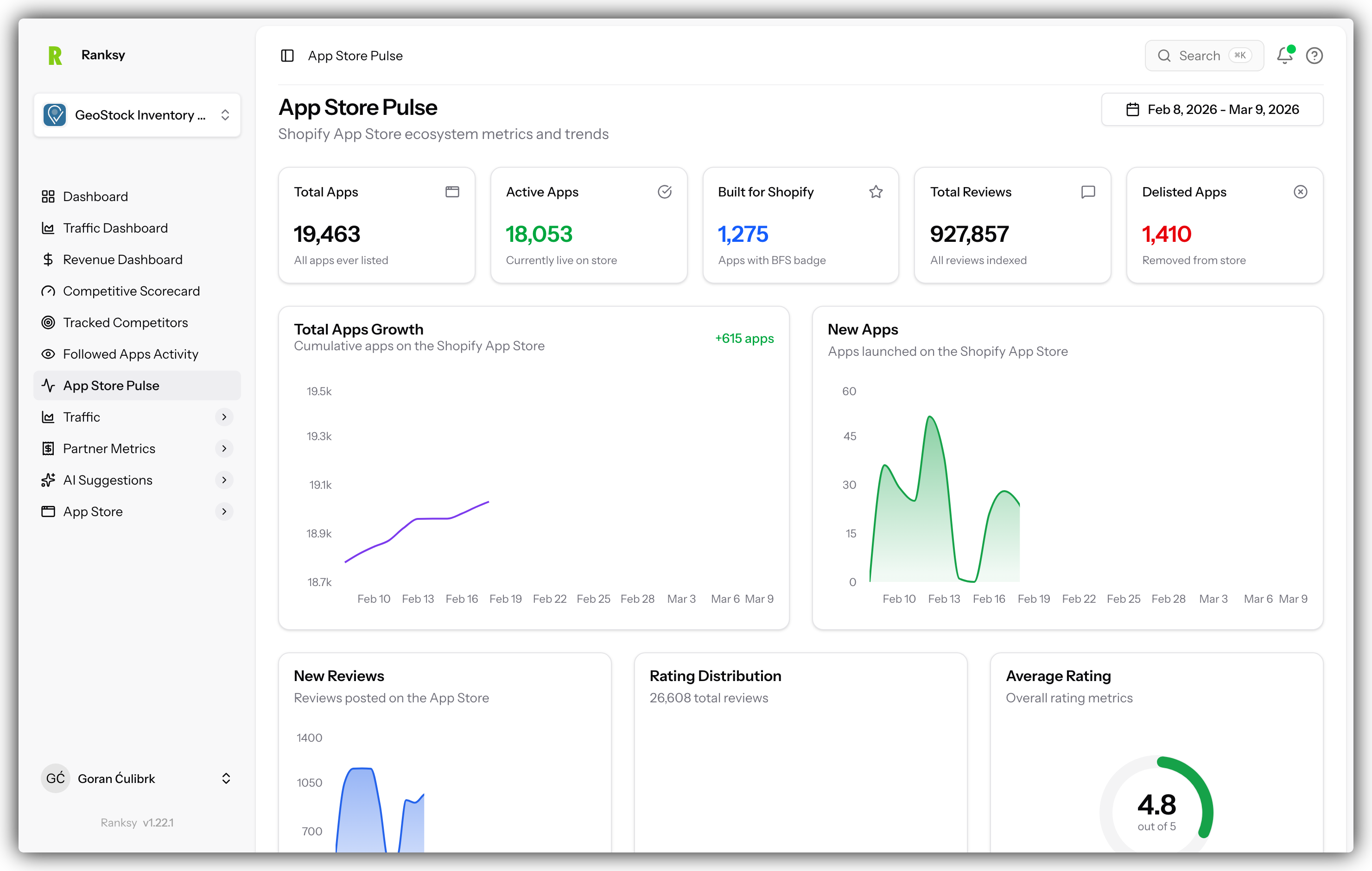Click the Delisted Apps value 1,410

pyautogui.click(x=1166, y=234)
